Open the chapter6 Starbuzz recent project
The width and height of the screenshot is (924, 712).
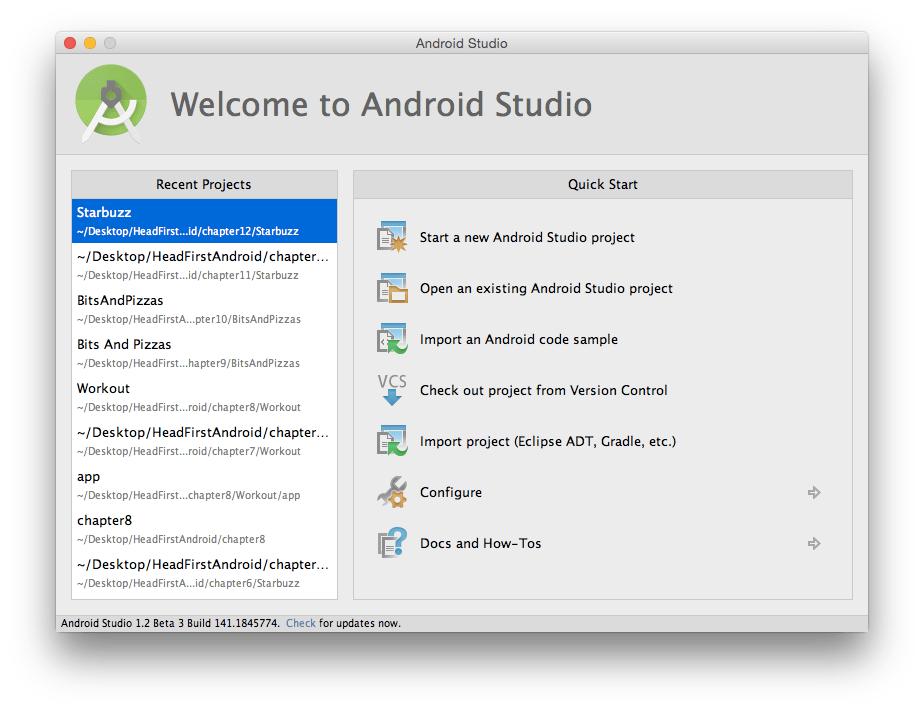(204, 573)
